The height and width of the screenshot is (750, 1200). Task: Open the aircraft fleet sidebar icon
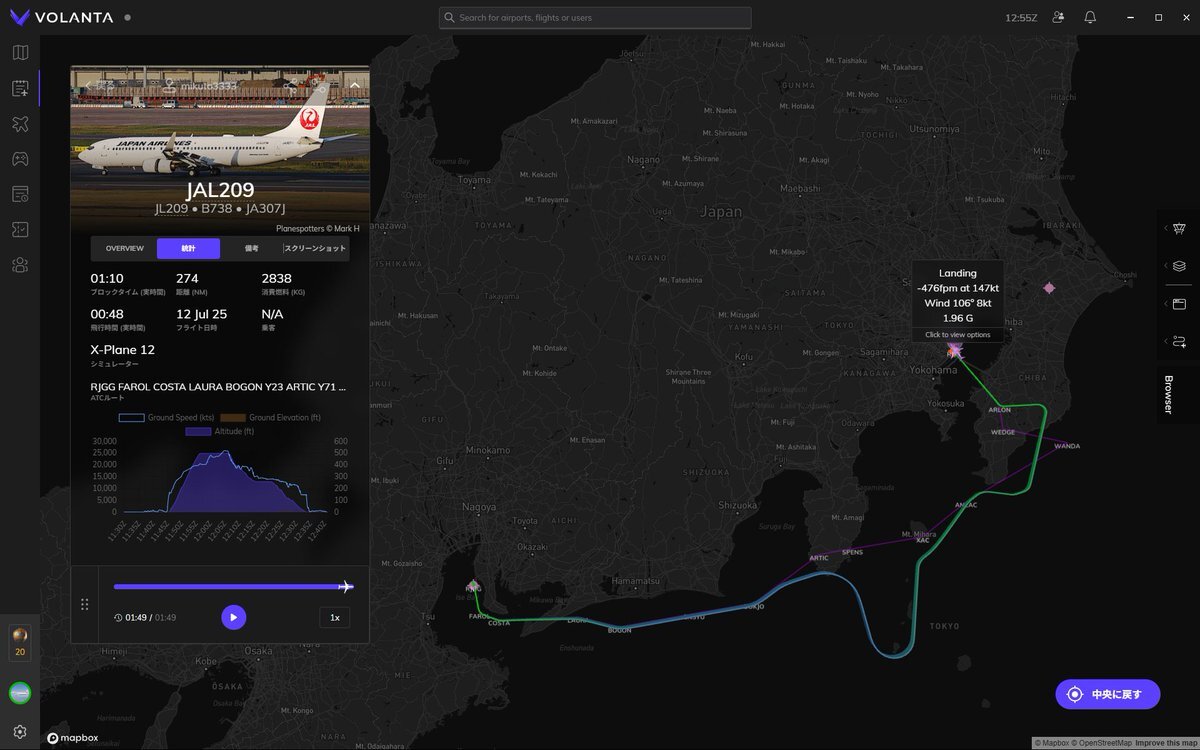point(20,124)
